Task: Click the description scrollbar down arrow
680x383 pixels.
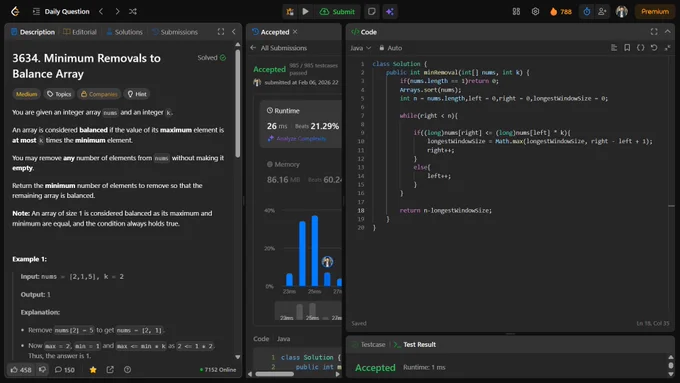Action: click(238, 357)
